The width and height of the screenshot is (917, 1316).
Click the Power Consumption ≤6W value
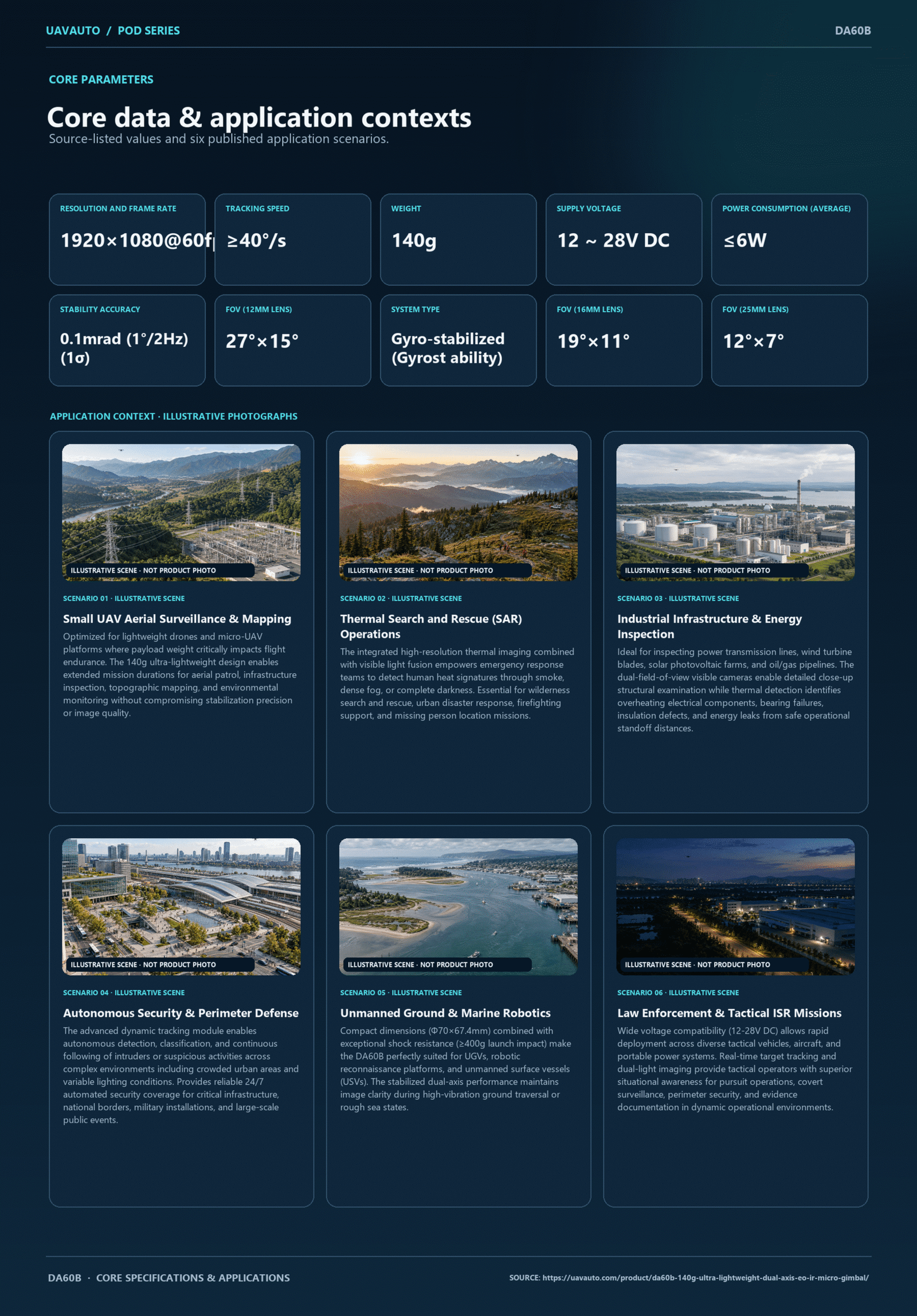(744, 240)
